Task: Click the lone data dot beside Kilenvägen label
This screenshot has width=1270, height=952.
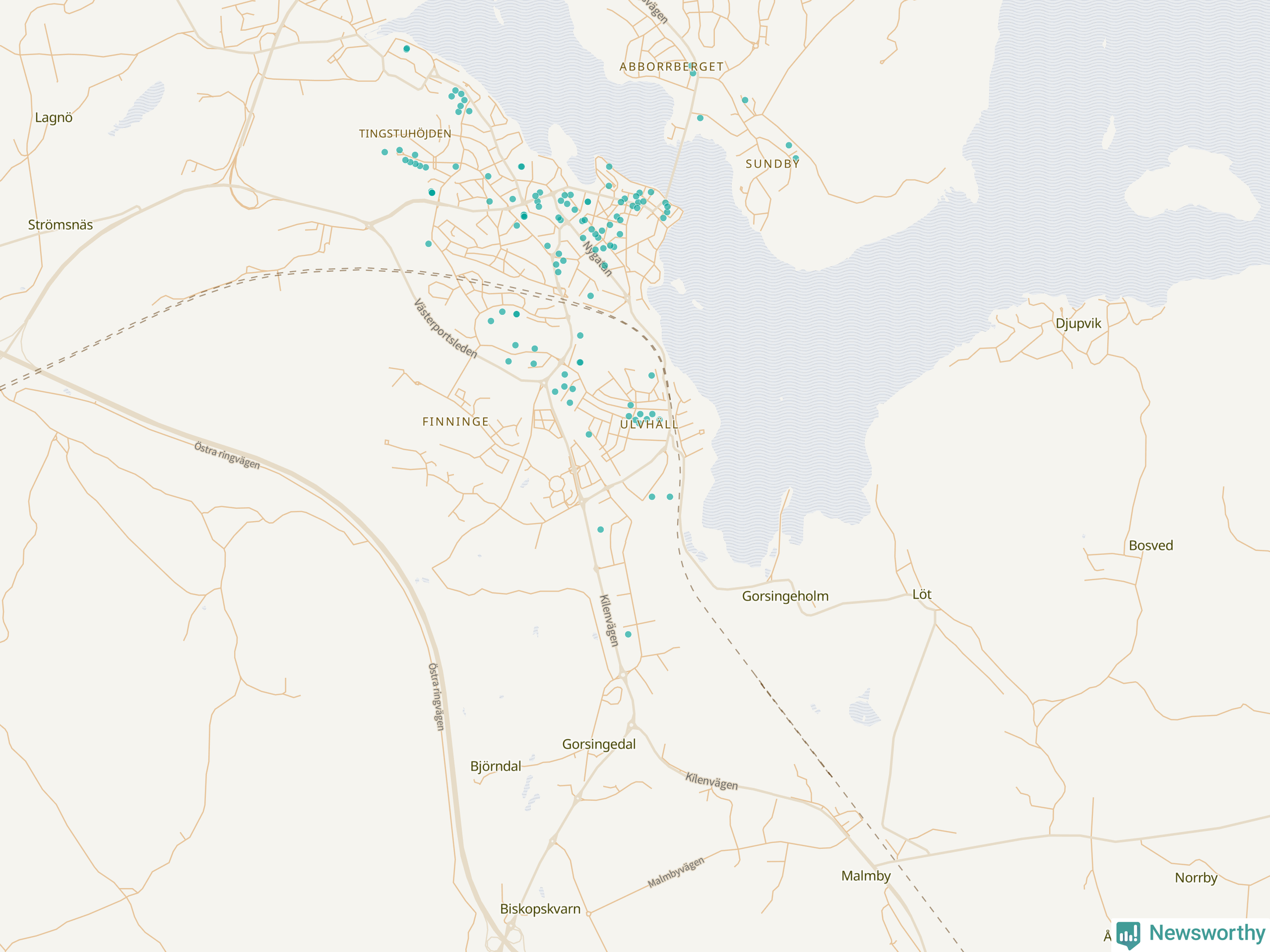Action: (628, 634)
